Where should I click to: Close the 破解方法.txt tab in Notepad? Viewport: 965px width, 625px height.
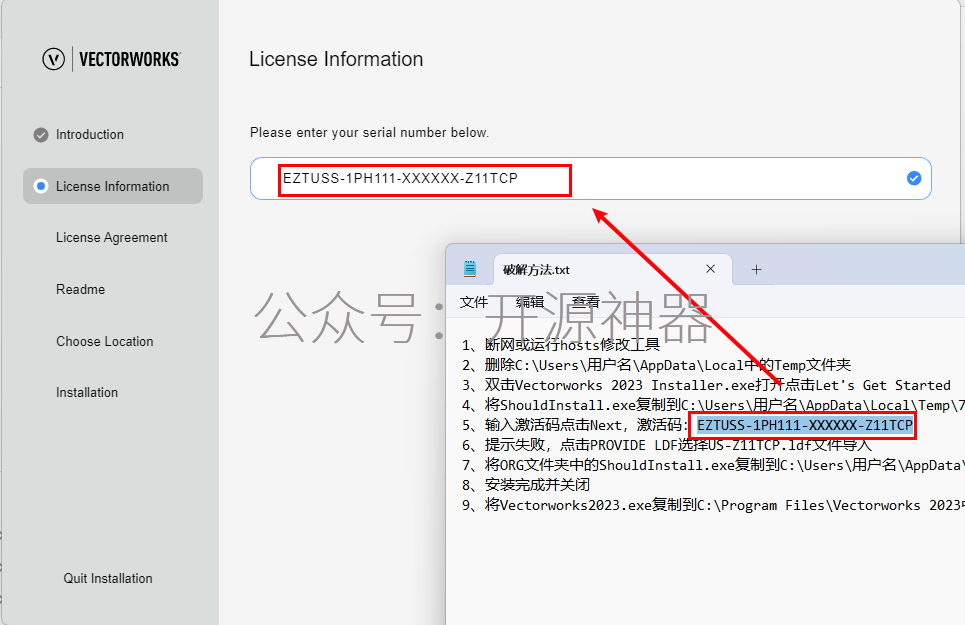point(710,269)
